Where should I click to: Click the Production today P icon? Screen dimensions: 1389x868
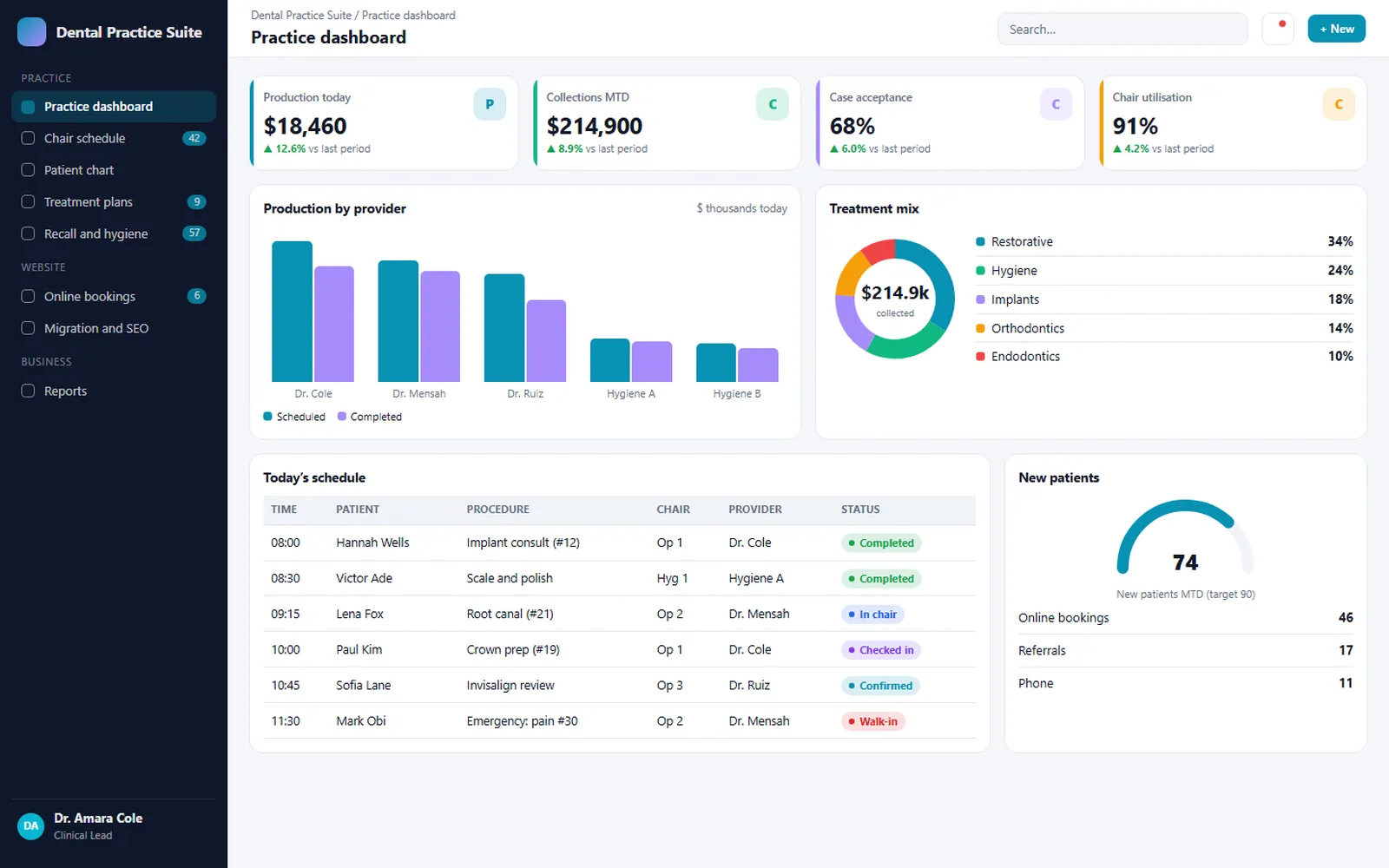coord(490,104)
